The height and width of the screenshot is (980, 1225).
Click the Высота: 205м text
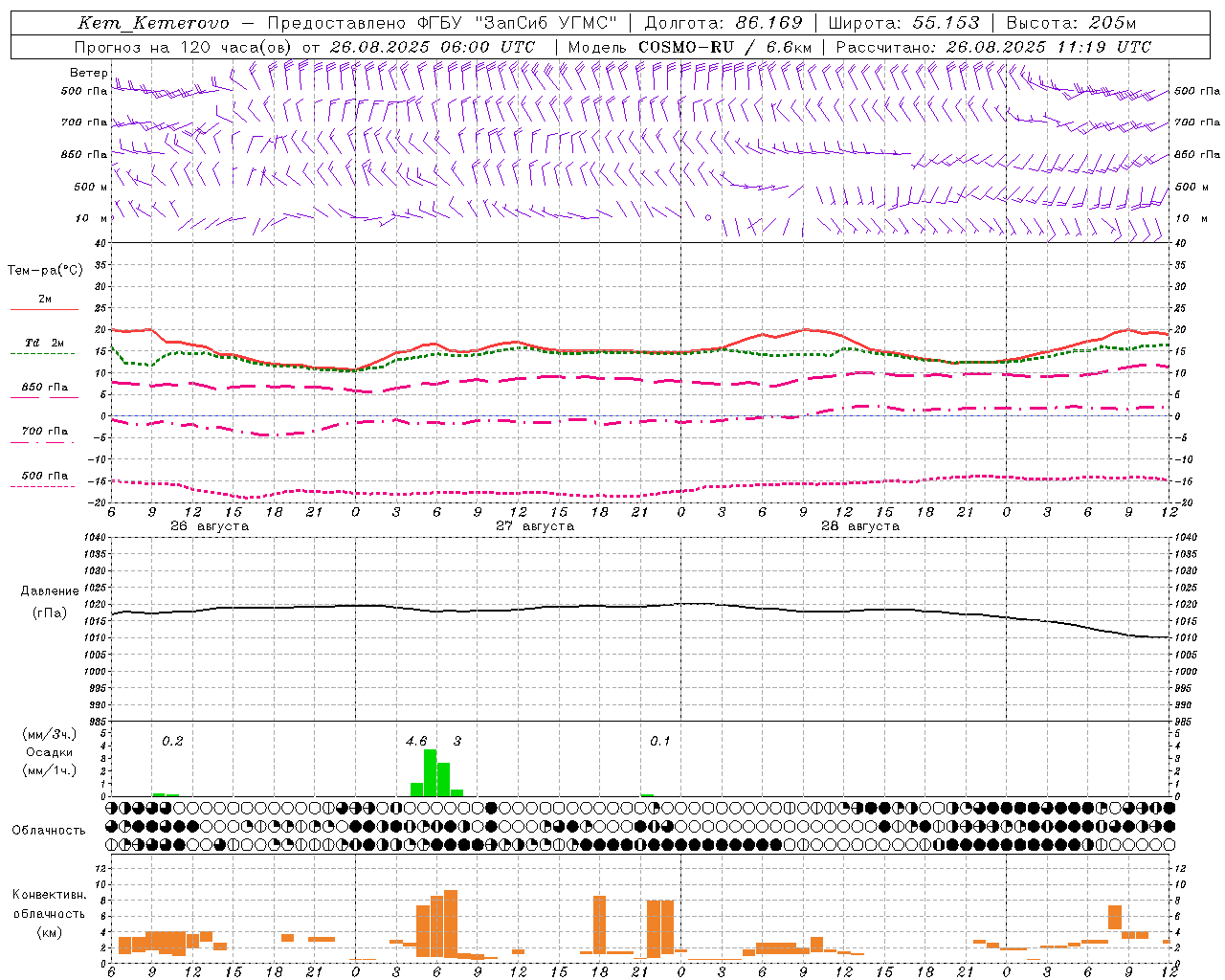(1072, 23)
